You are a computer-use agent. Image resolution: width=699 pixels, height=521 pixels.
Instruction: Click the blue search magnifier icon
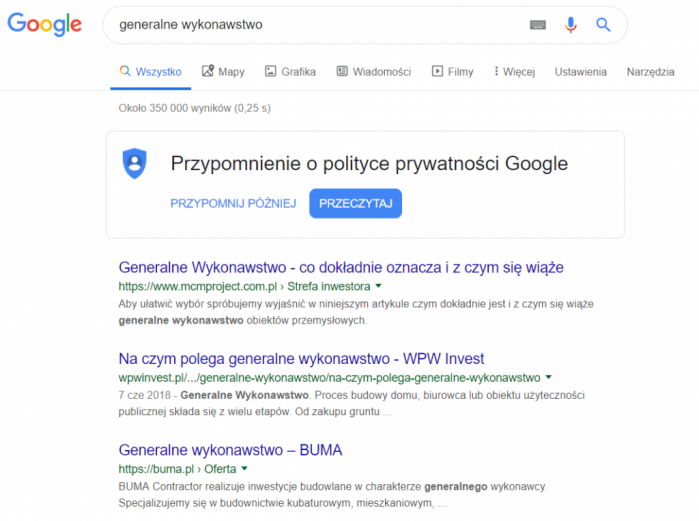point(603,25)
